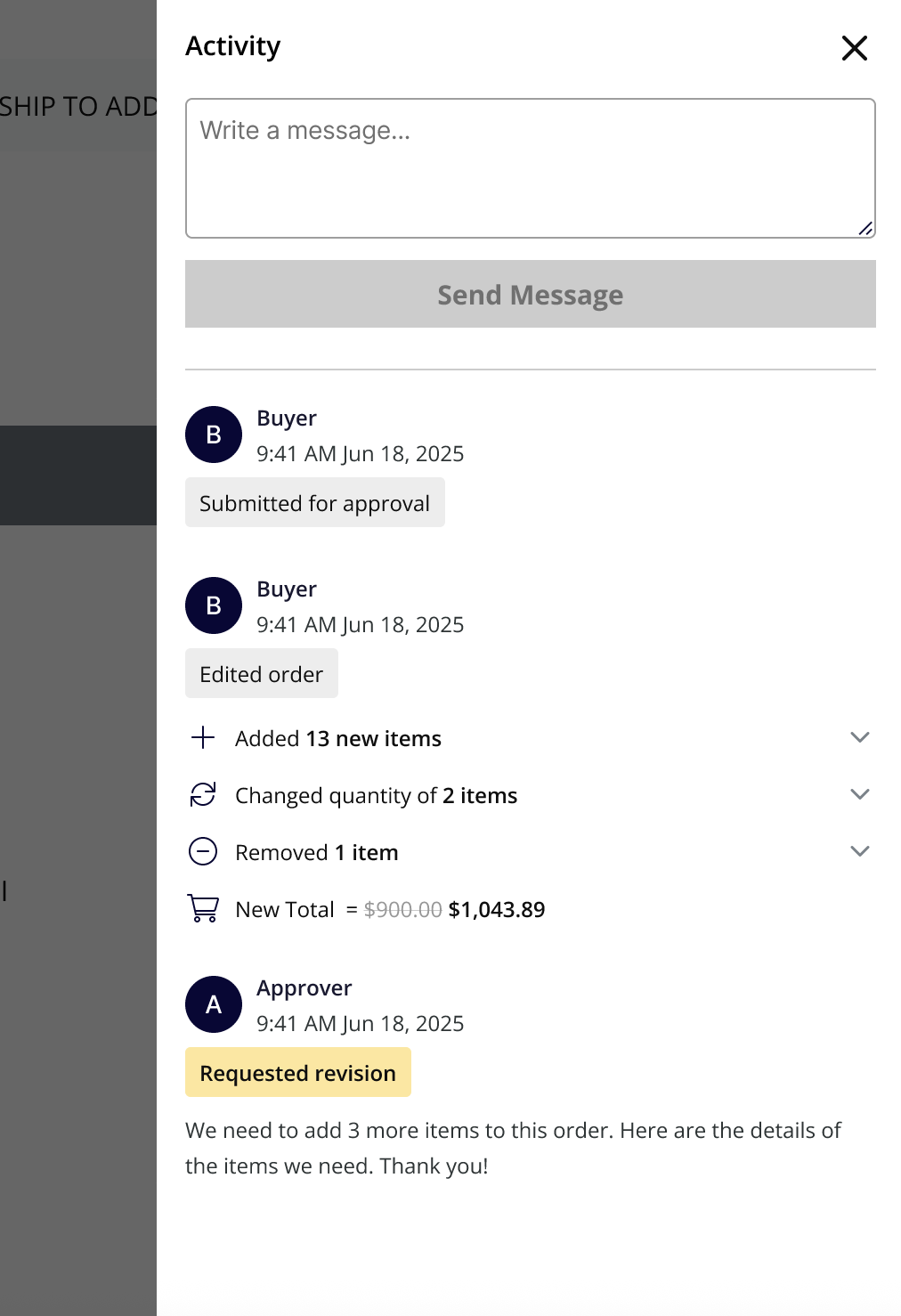
Task: Click the Send Message button
Action: point(530,294)
